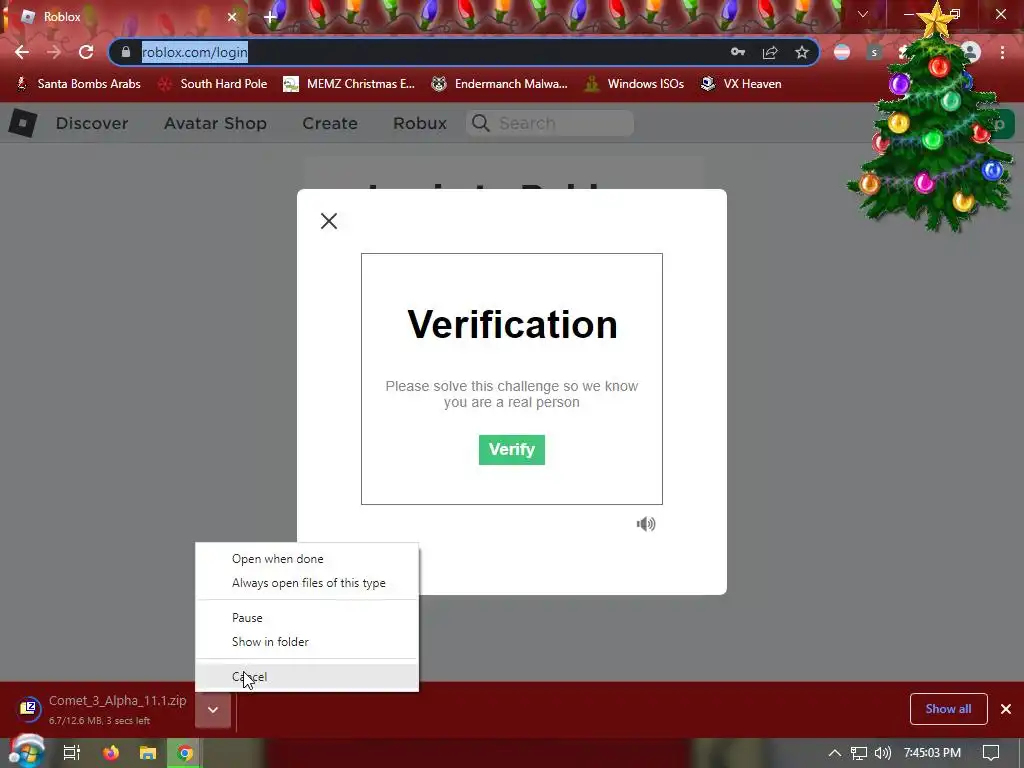Close the Roblox tab
The height and width of the screenshot is (768, 1024).
pos(232,17)
